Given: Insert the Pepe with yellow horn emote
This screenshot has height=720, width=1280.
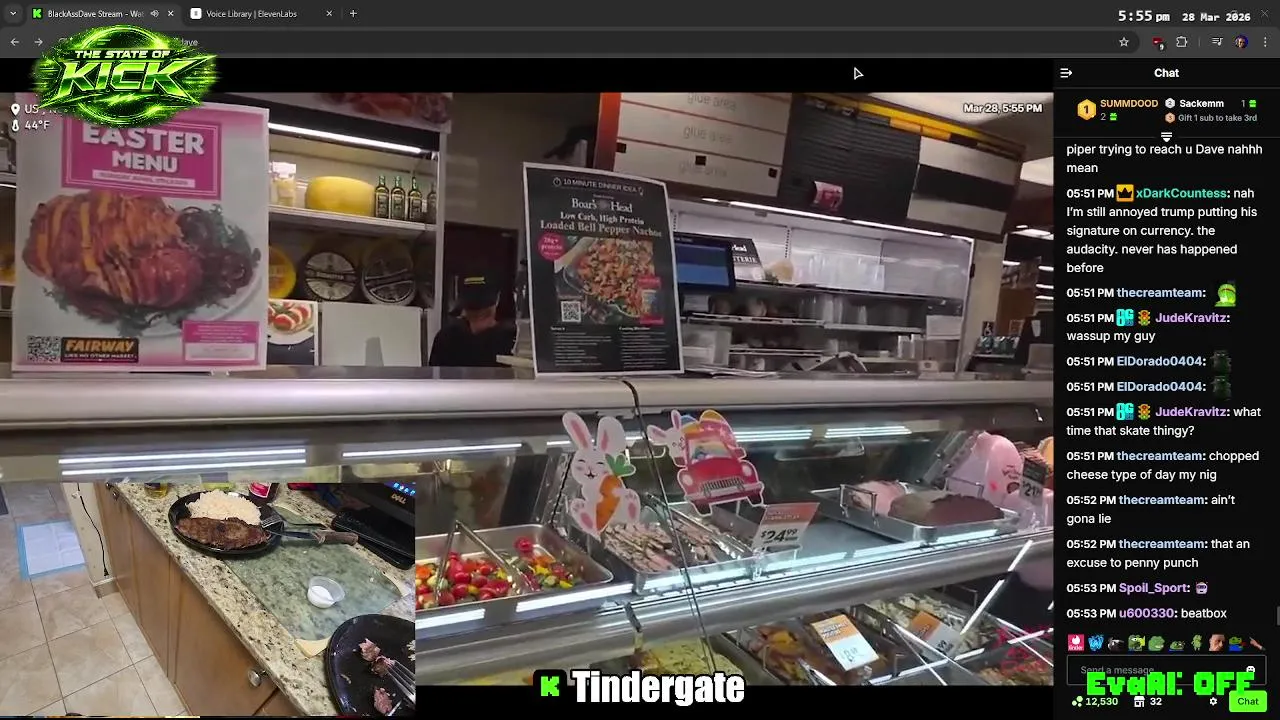Looking at the screenshot, I should pyautogui.click(x=1136, y=643).
